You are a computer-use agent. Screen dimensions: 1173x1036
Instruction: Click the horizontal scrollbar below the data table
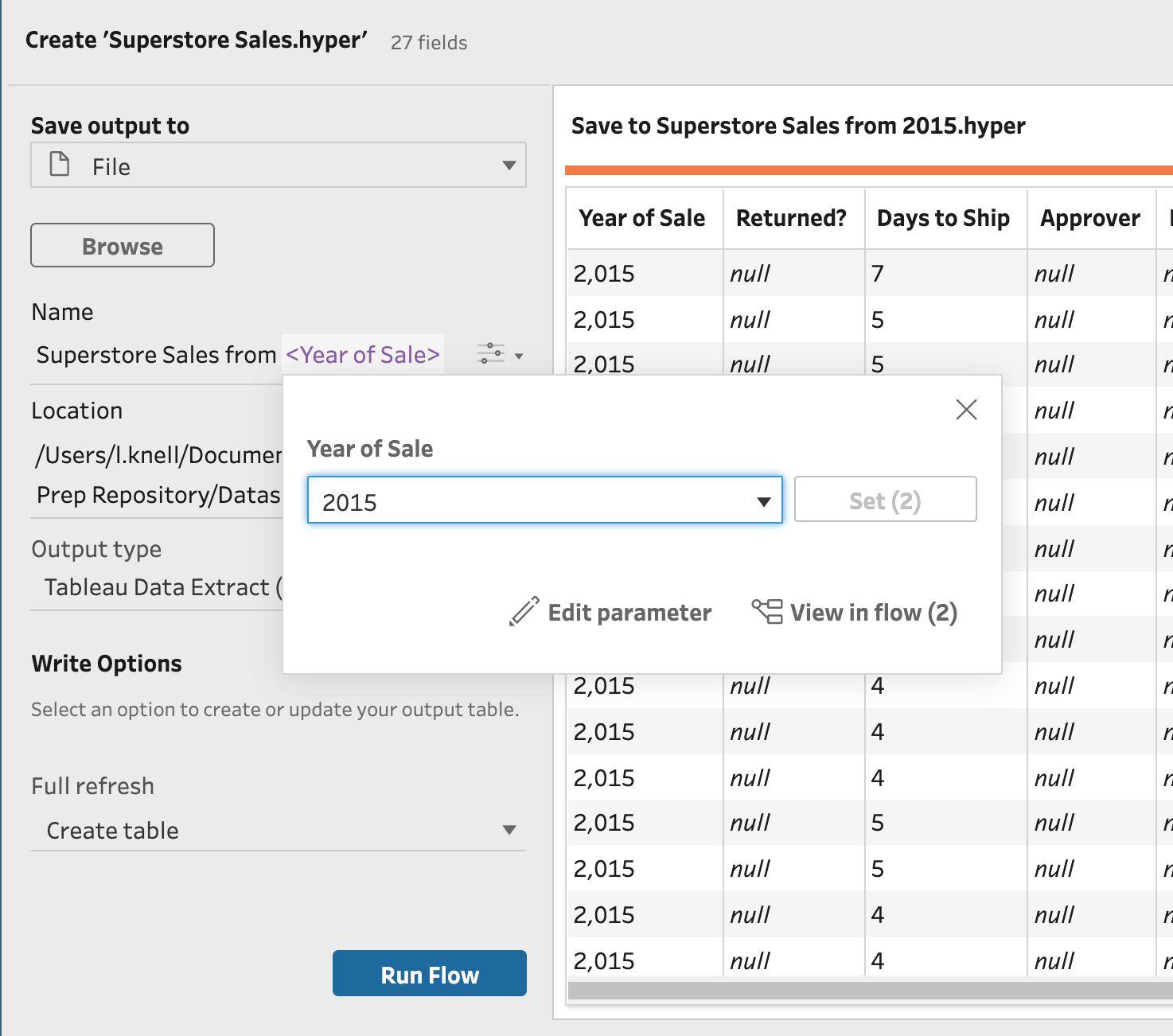pyautogui.click(x=867, y=991)
